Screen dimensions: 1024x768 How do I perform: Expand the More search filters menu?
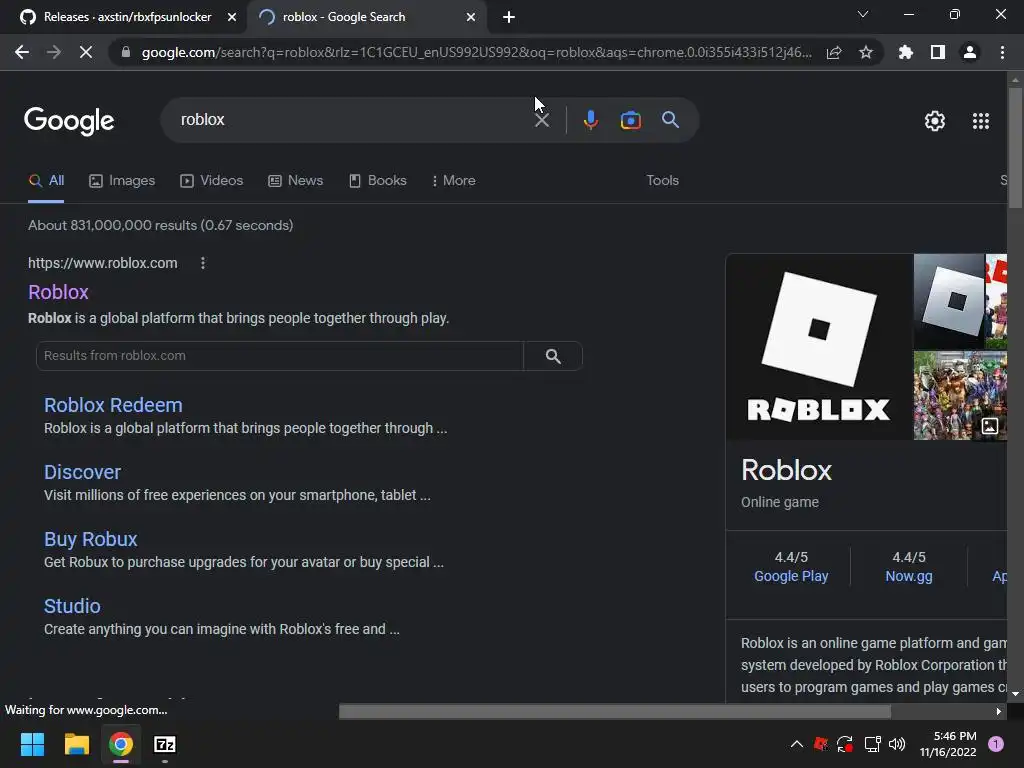click(453, 181)
